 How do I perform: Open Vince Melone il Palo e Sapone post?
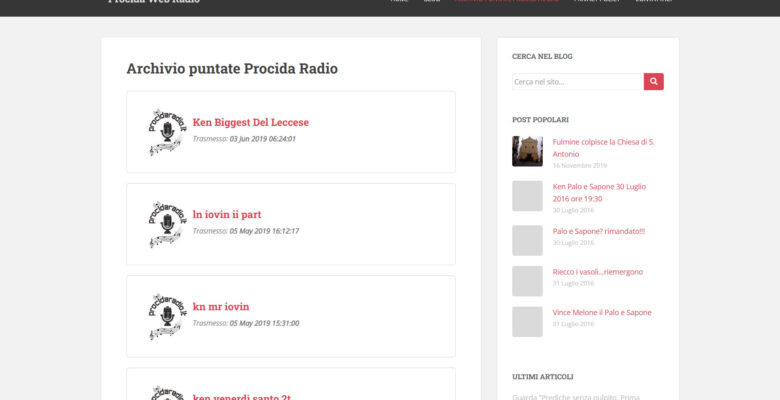pyautogui.click(x=601, y=313)
